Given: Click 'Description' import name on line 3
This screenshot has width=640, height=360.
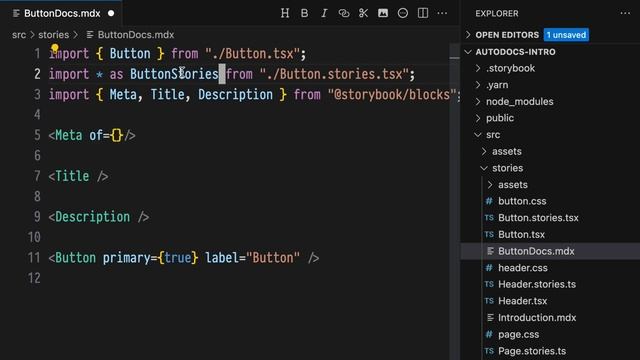Looking at the screenshot, I should point(236,94).
